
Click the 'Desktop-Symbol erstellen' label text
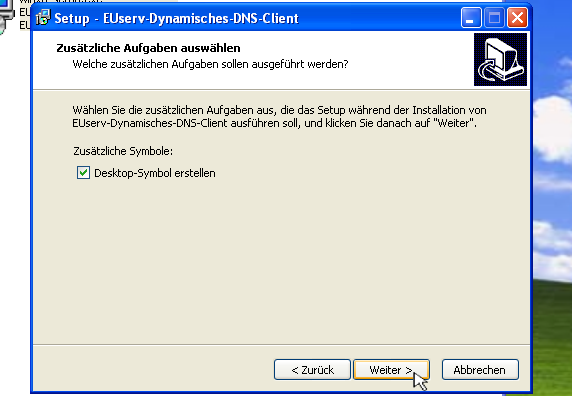155,173
